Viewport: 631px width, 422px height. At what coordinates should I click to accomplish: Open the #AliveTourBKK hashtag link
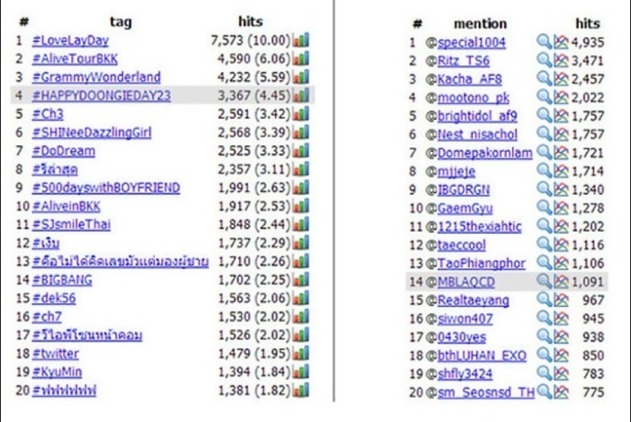[75, 59]
